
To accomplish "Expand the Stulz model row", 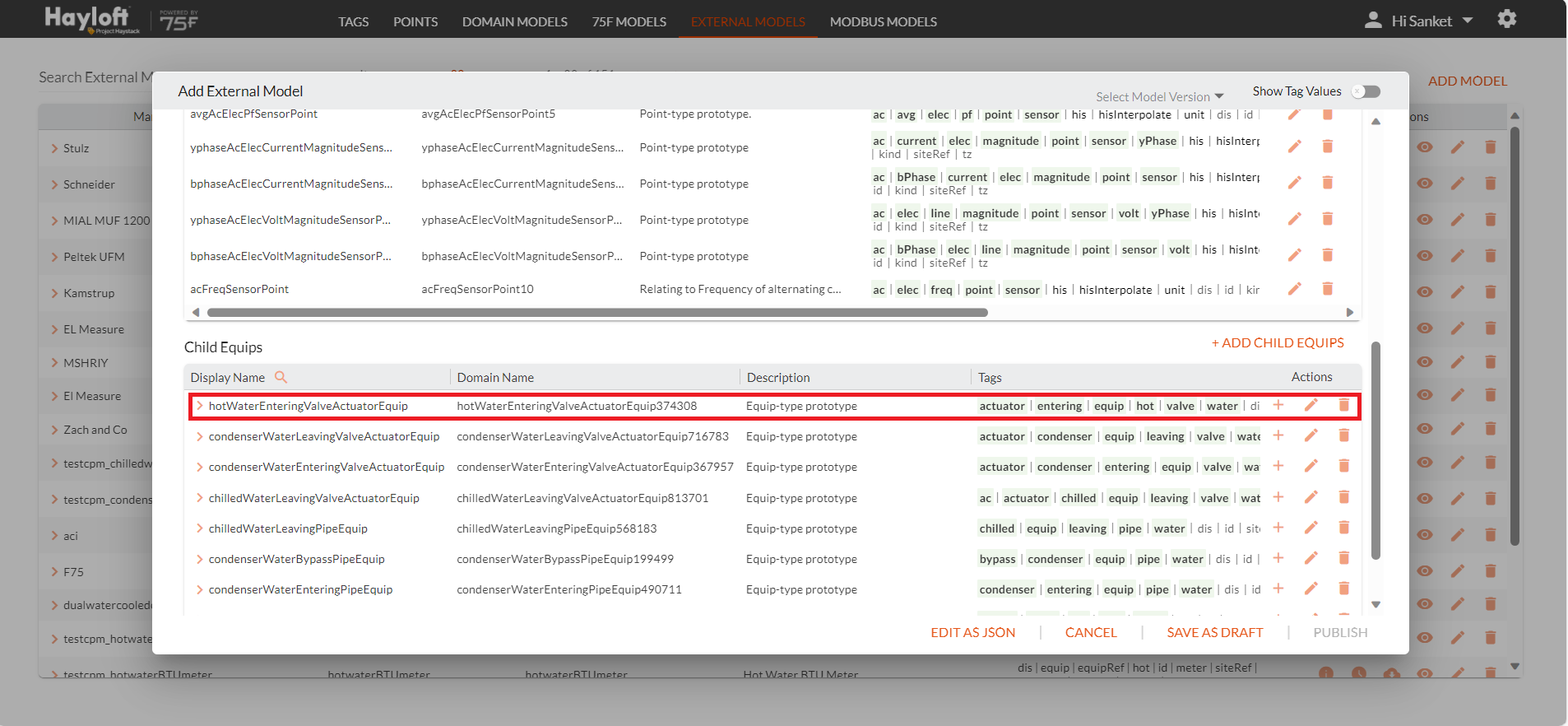I will [x=54, y=148].
